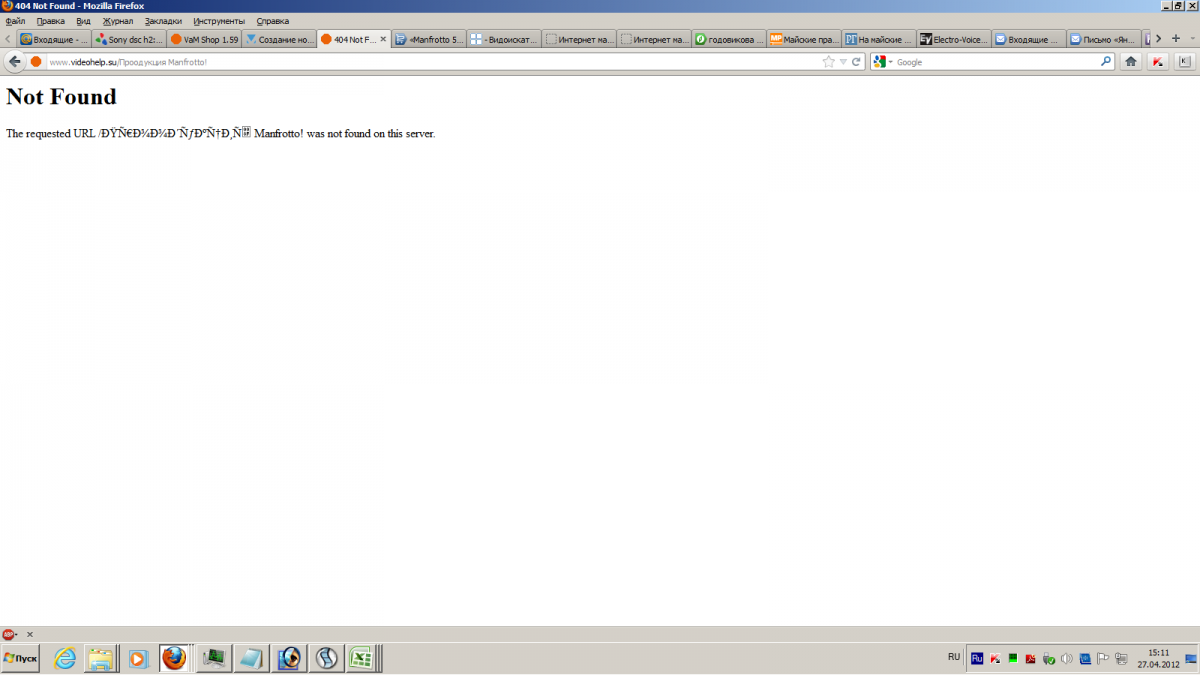Screen dimensions: 1200x675
Task: Reload the page with the refresh icon
Action: [856, 62]
